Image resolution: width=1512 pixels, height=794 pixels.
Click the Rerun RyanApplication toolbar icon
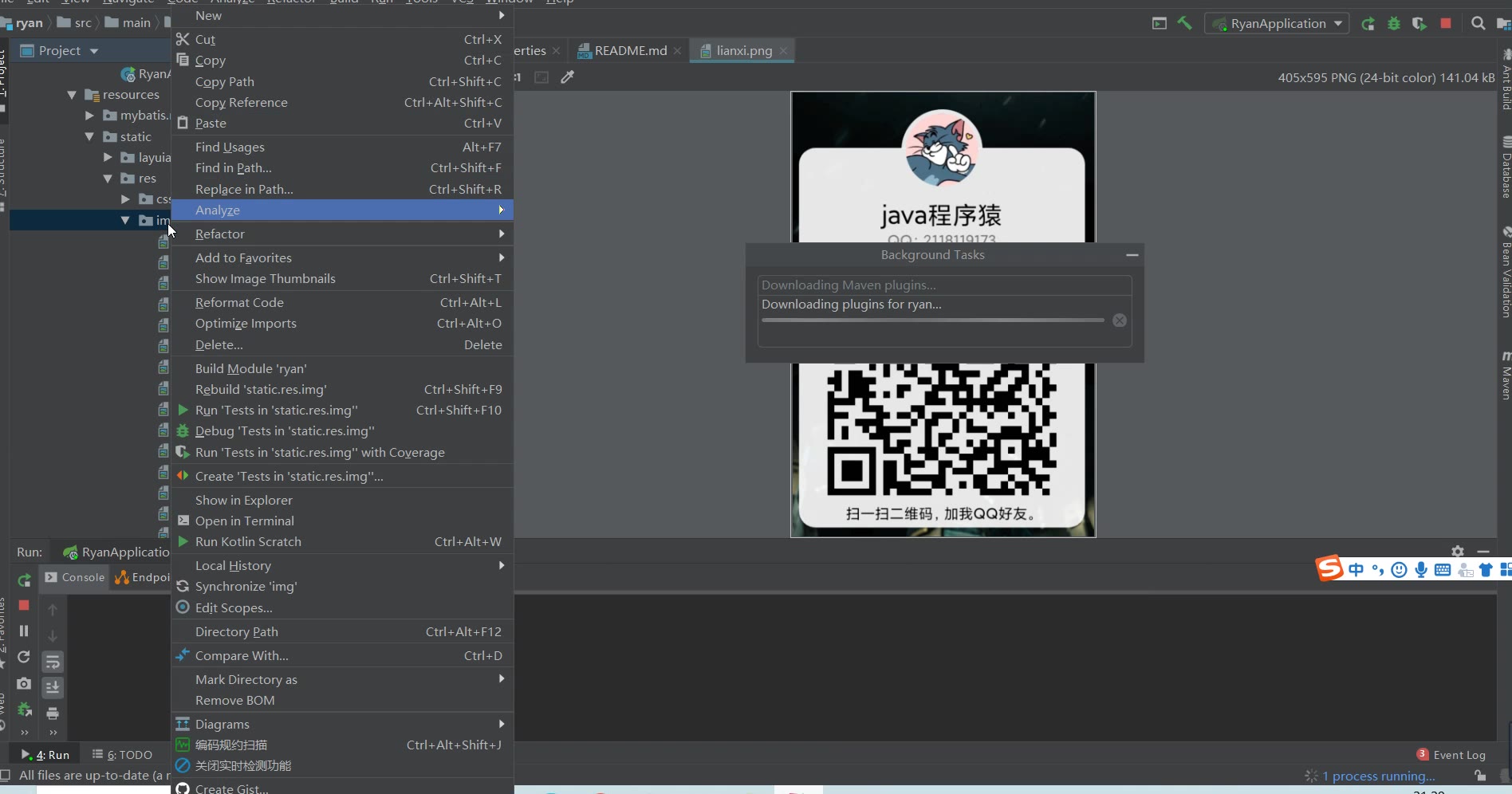[1368, 23]
